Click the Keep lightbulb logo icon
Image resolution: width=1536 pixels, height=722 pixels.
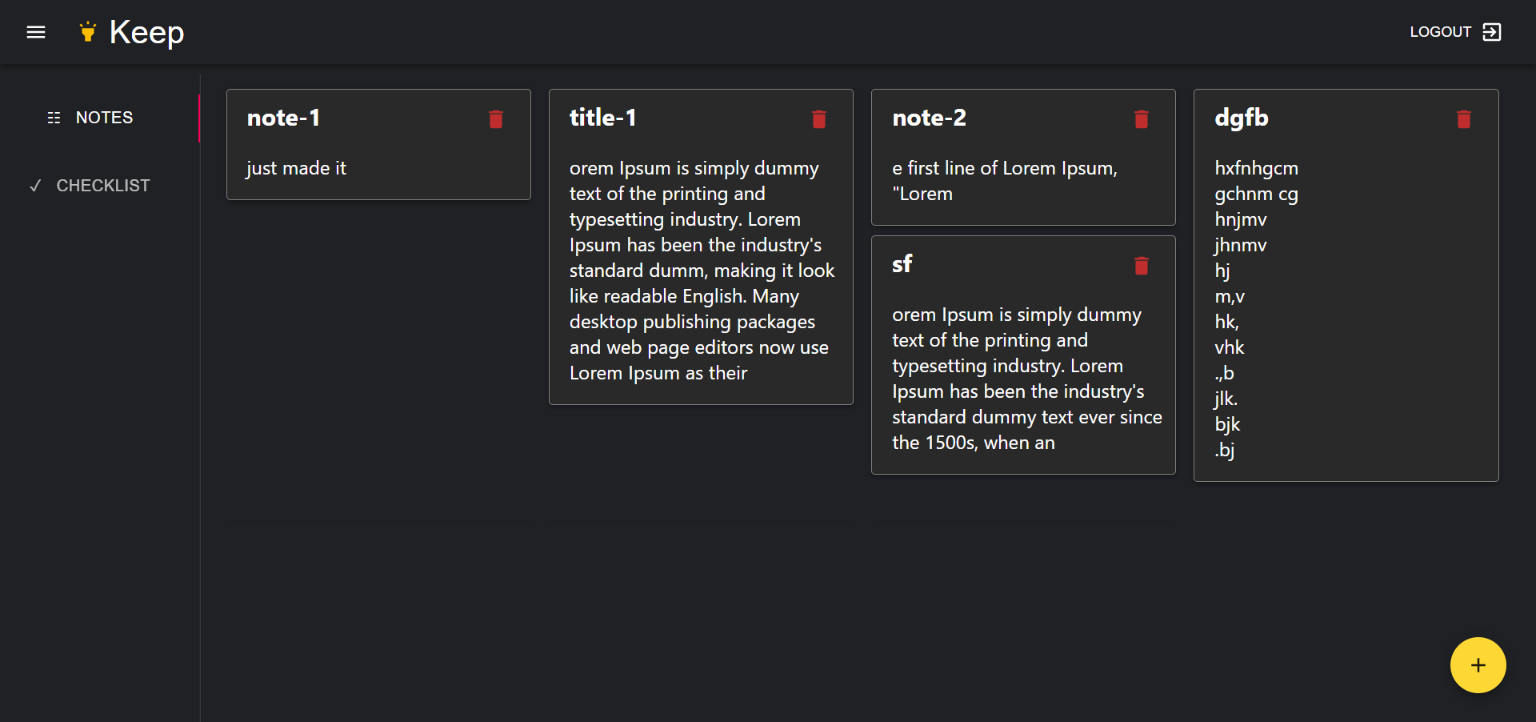tap(88, 32)
